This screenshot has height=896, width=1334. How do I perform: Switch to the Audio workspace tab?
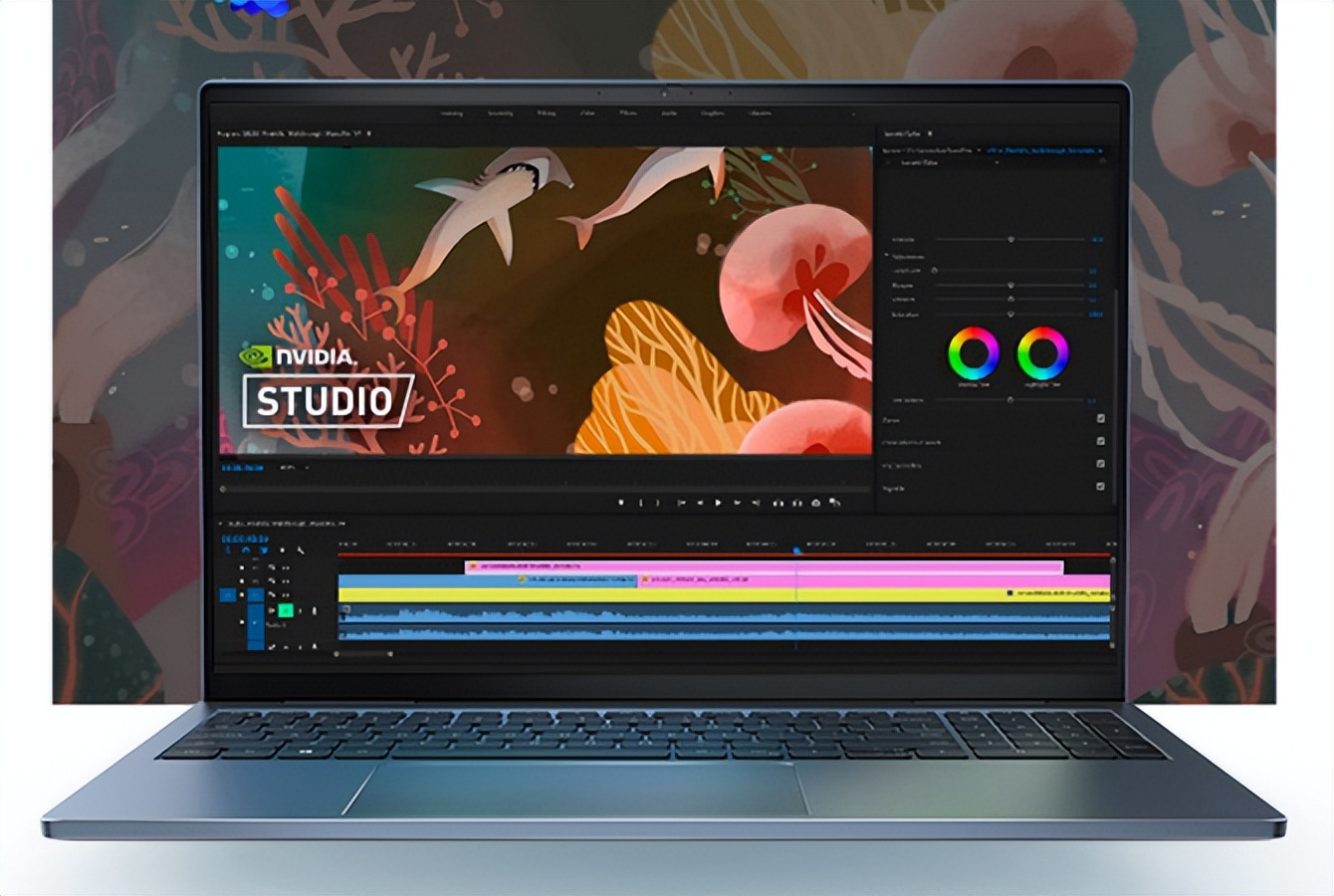click(669, 113)
